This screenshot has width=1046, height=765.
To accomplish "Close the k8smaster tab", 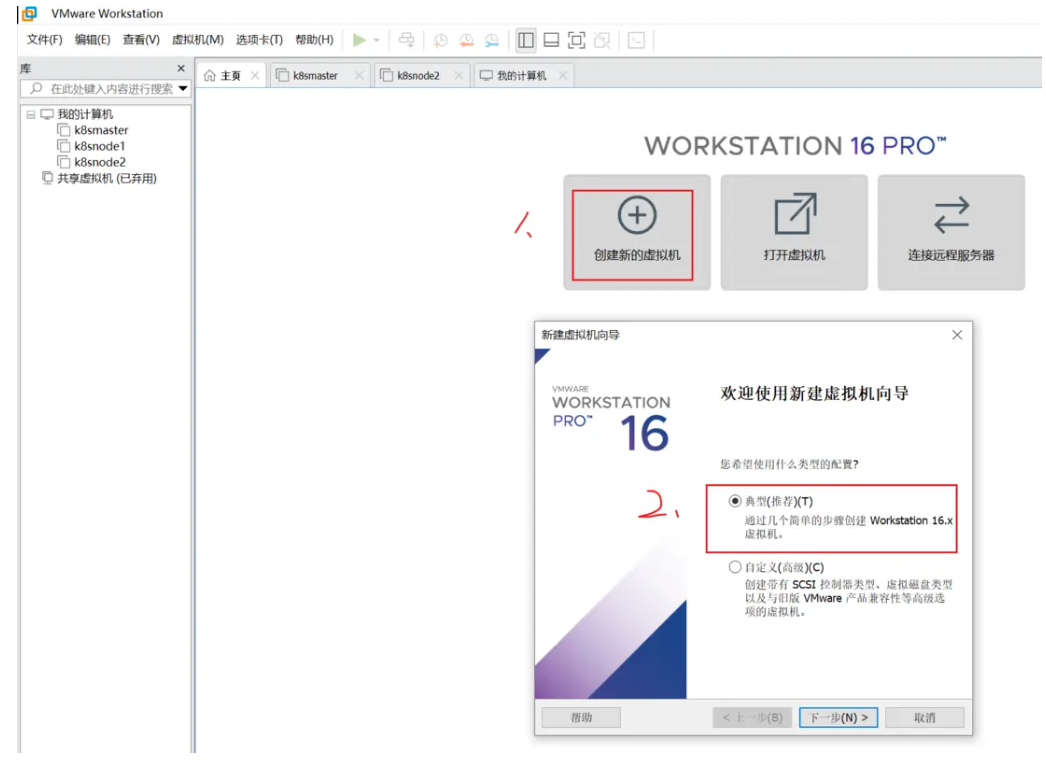I will [x=359, y=76].
